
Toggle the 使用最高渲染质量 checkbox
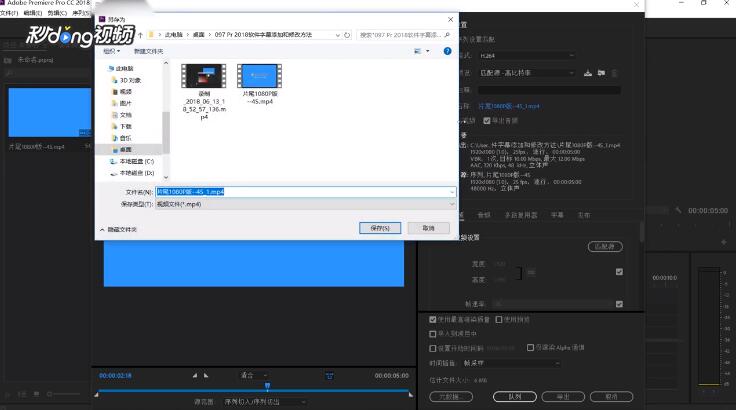point(432,319)
